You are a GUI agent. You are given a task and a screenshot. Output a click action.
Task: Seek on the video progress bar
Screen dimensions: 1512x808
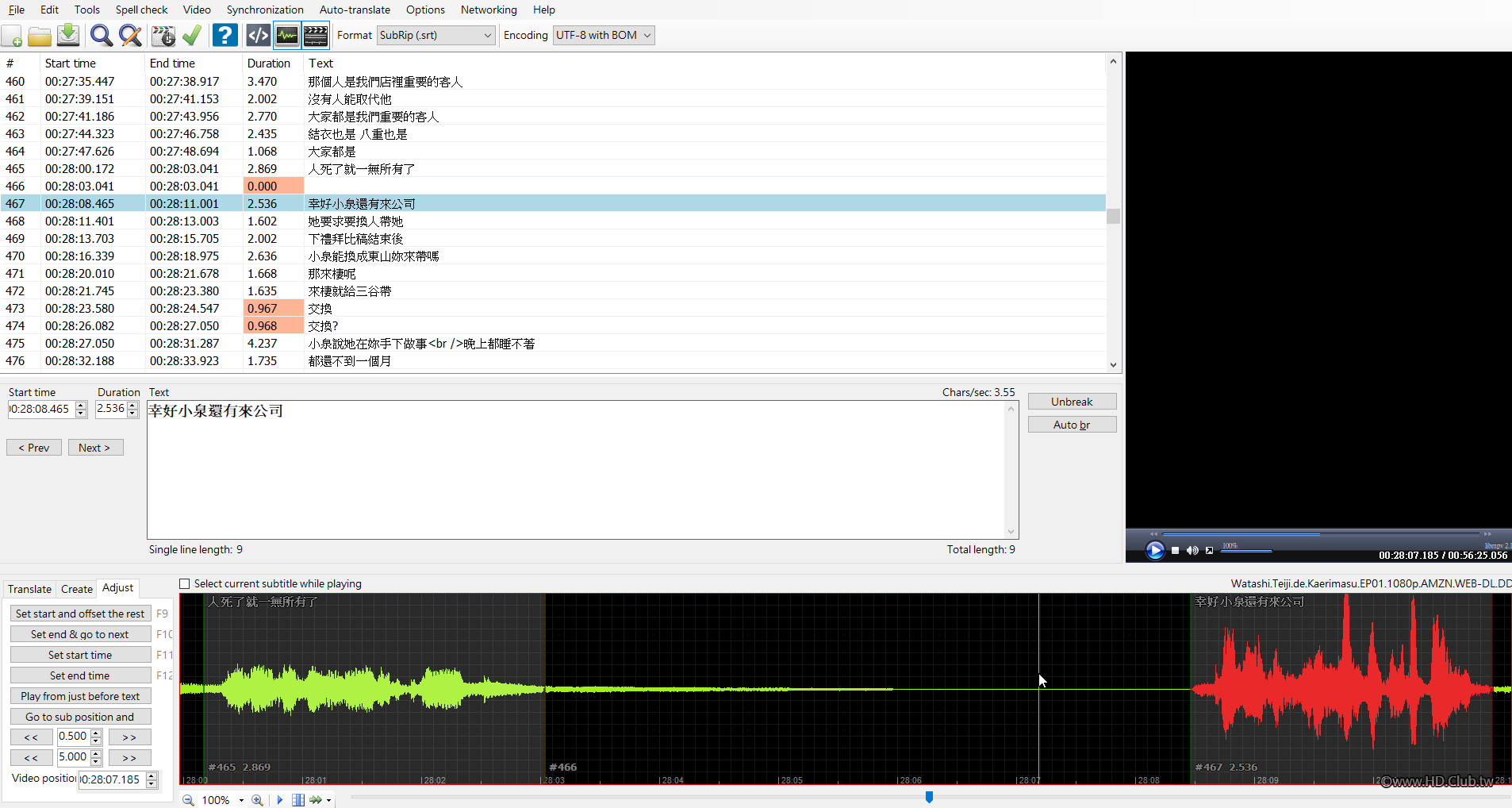point(1321,534)
